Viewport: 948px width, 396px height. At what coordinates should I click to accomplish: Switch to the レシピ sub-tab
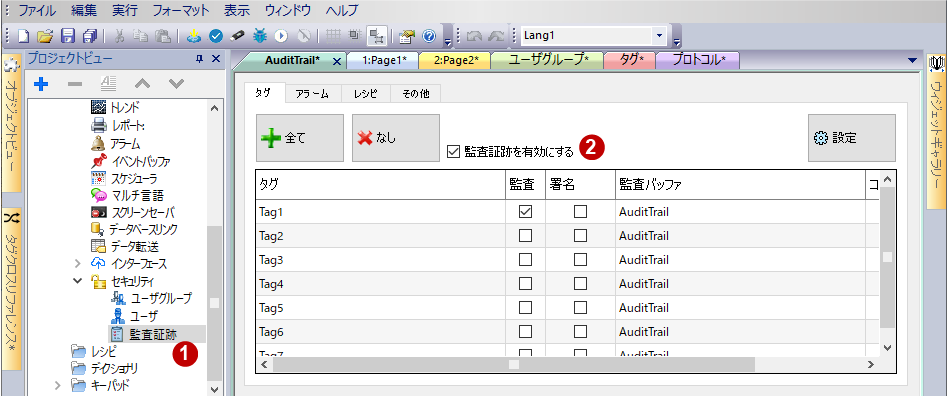click(x=366, y=94)
